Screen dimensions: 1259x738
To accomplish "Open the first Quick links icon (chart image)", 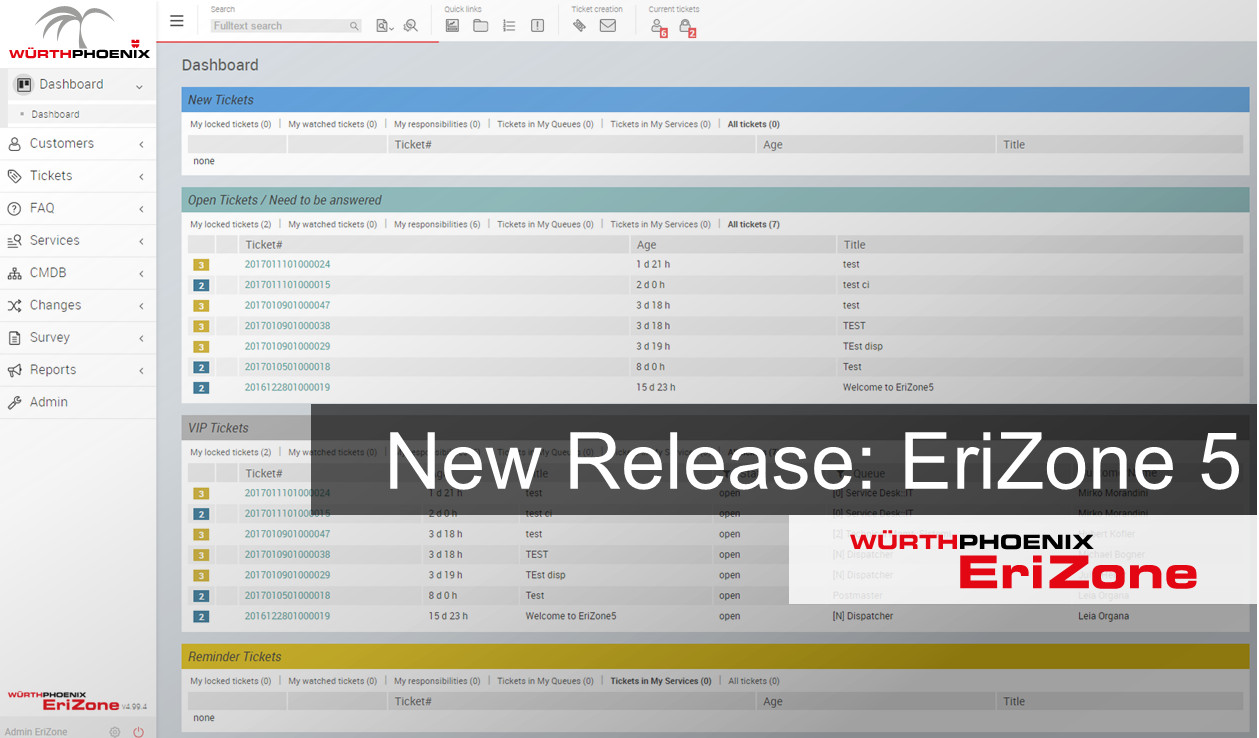I will [x=452, y=26].
